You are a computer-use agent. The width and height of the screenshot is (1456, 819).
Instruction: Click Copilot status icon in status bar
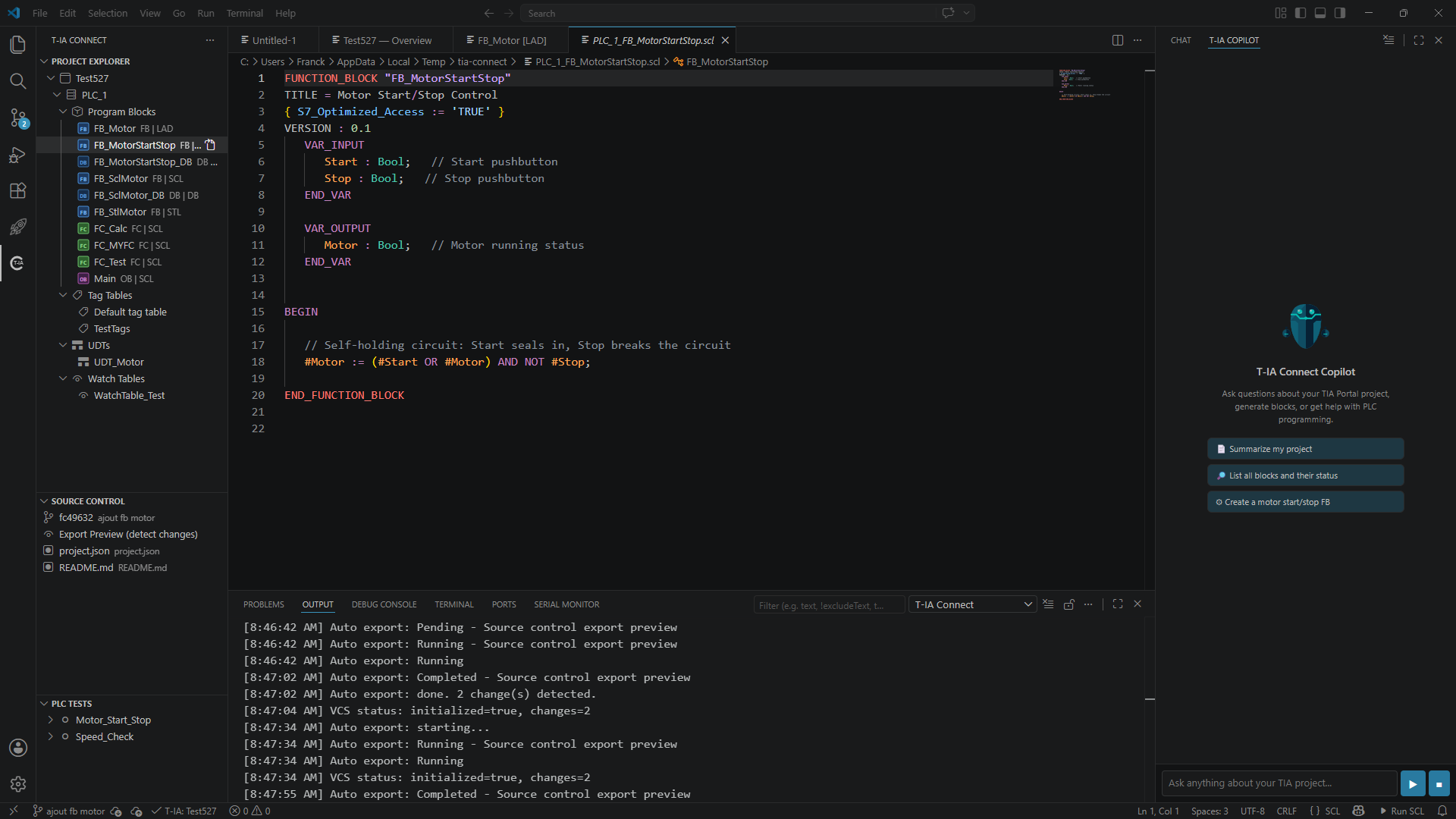point(1358,811)
